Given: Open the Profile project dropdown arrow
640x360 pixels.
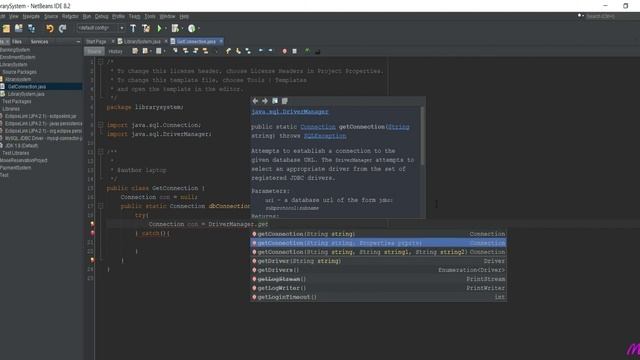Looking at the screenshot, I should tap(198, 29).
